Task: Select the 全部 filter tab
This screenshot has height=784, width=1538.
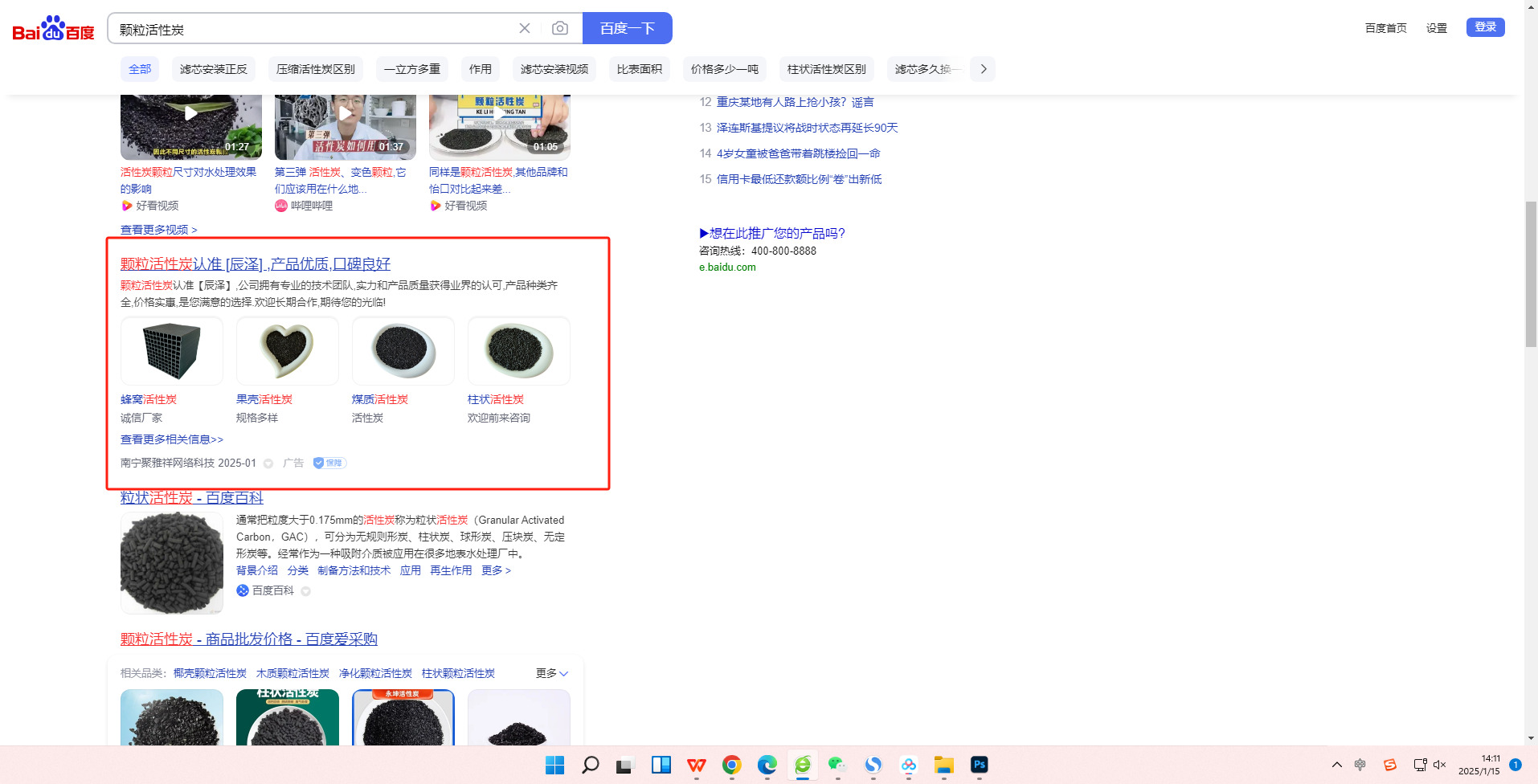Action: pos(140,69)
